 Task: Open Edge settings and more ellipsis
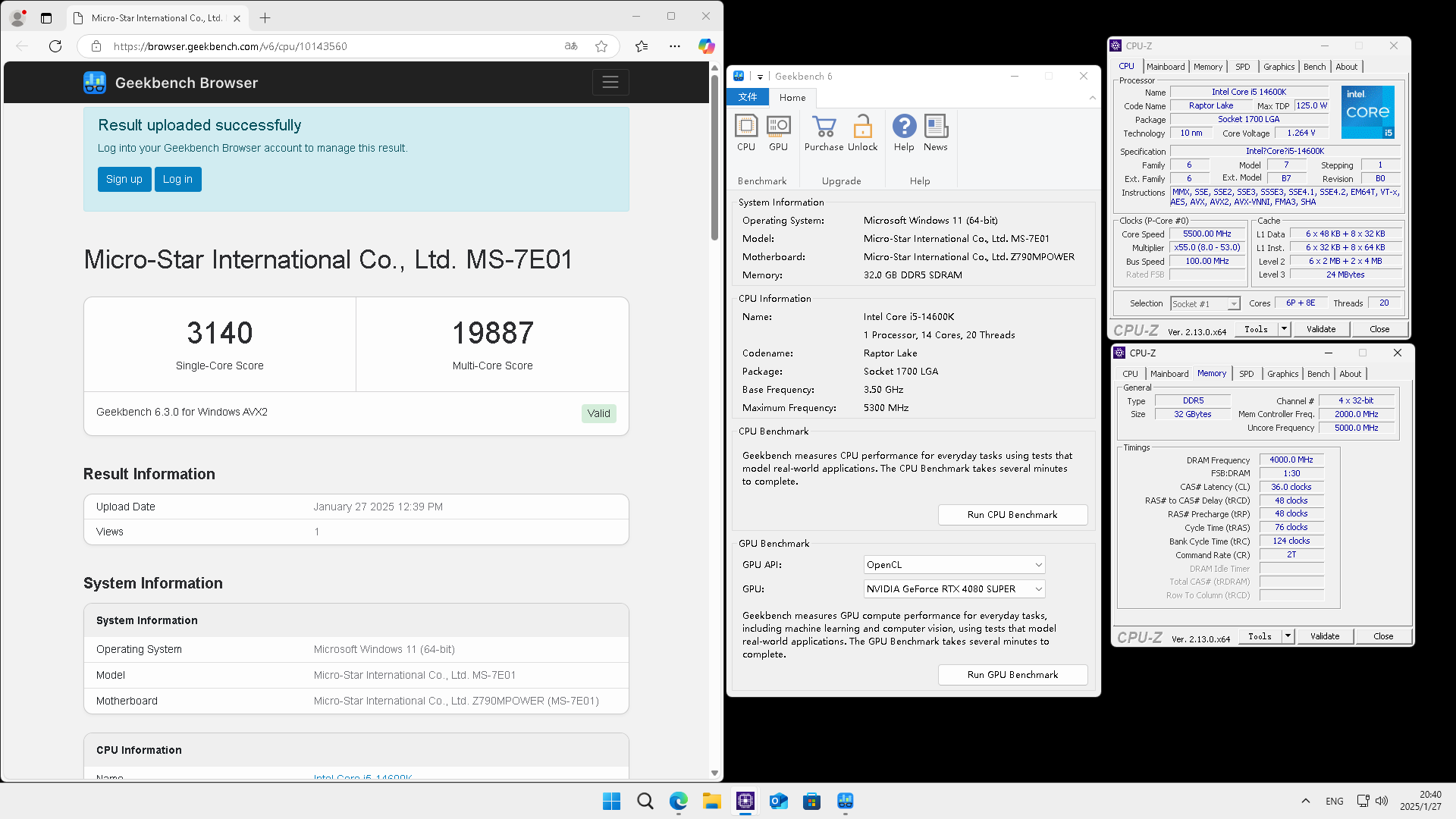(675, 46)
